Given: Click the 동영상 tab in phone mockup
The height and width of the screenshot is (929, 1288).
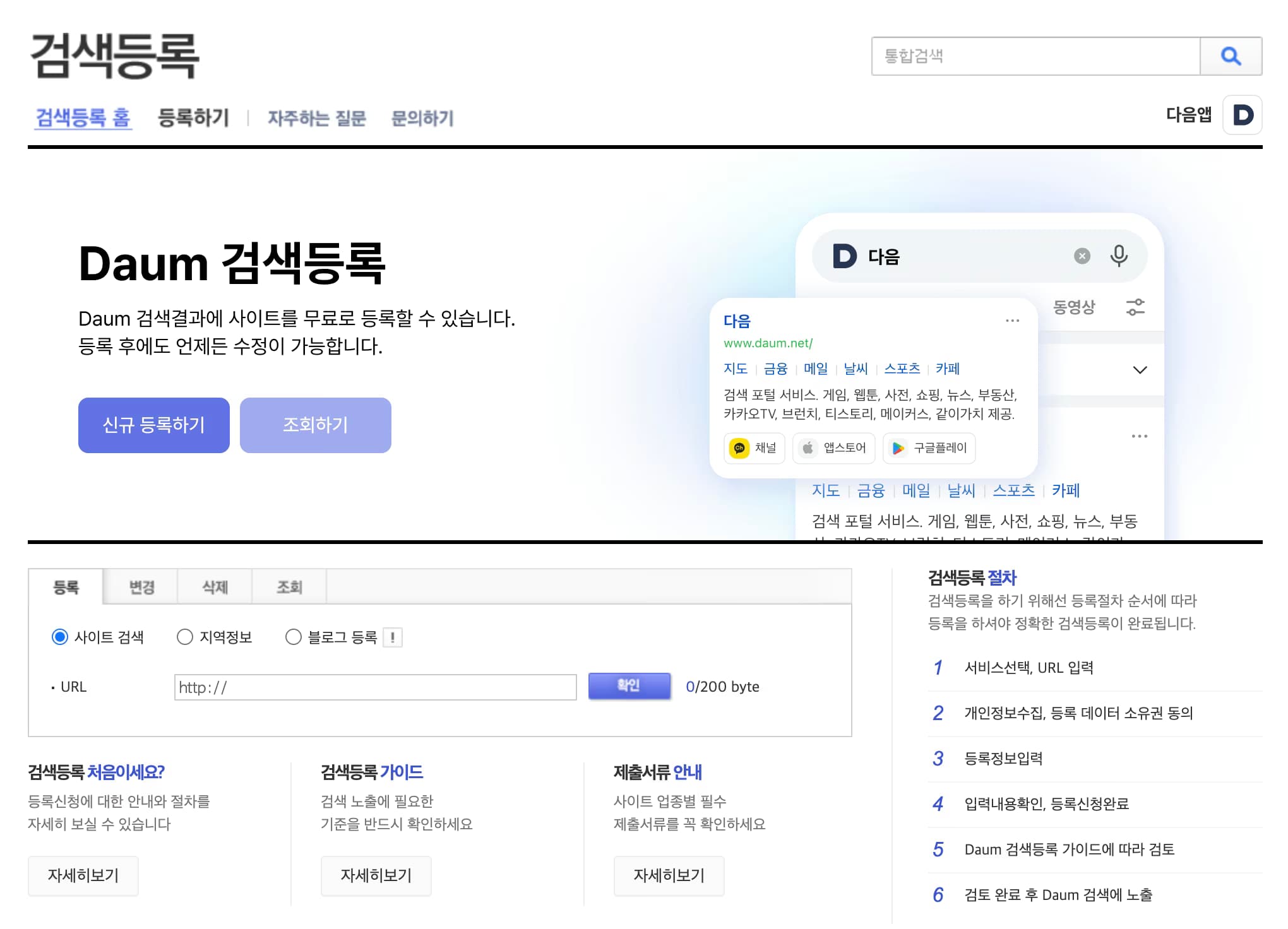Looking at the screenshot, I should (x=1074, y=307).
